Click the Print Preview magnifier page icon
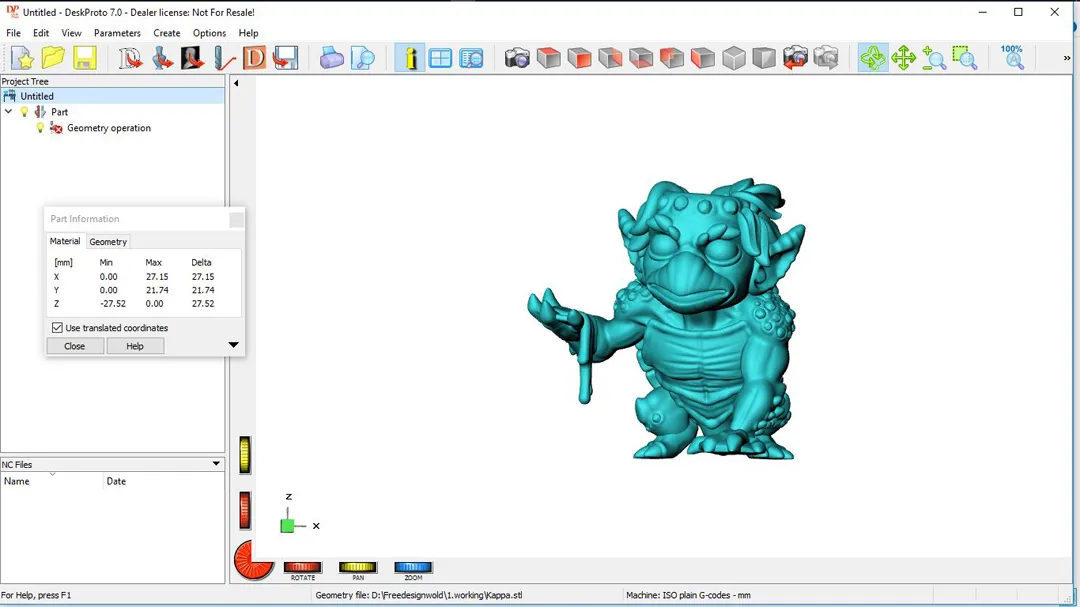 362,58
